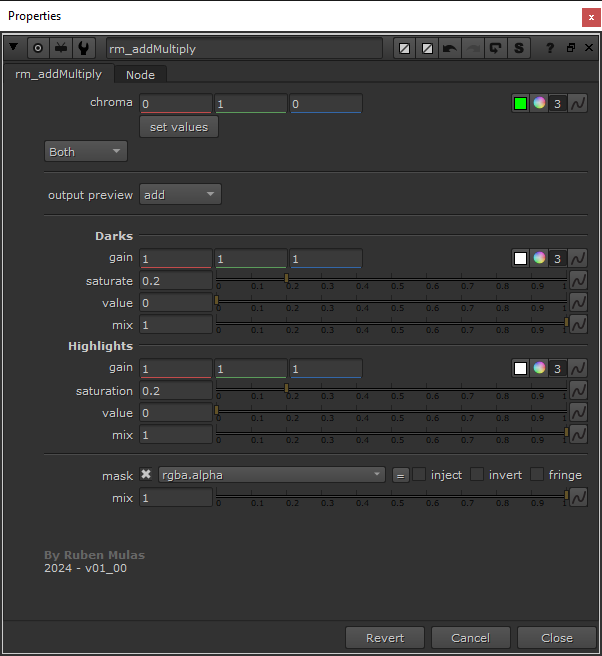Open animation menu for Darks saturate
This screenshot has width=602, height=656.
(x=578, y=281)
